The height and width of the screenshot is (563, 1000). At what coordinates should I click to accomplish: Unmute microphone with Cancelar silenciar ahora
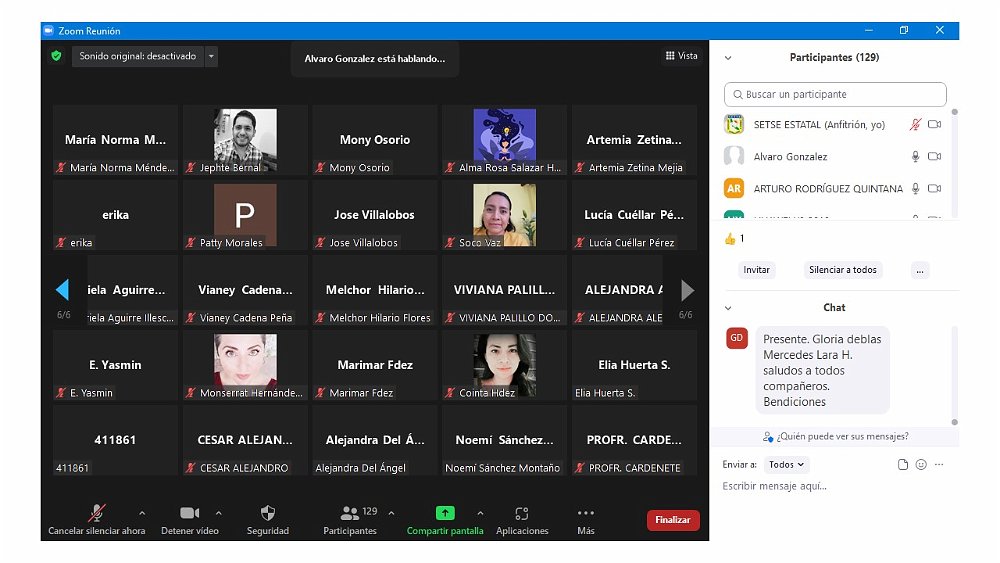point(97,513)
